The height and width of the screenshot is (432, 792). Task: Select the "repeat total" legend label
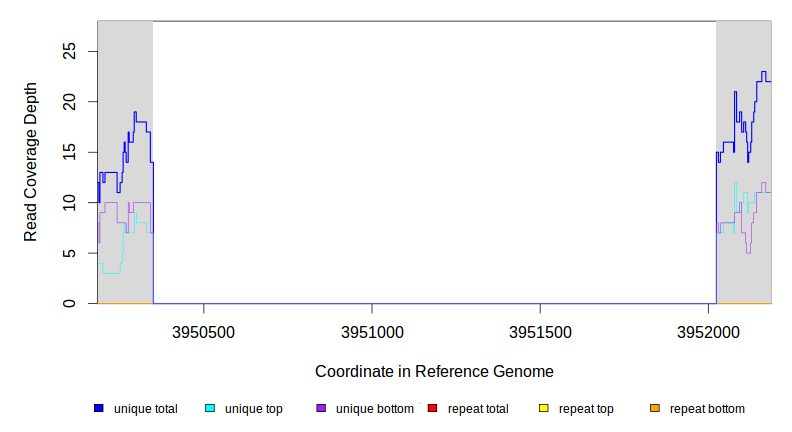pyautogui.click(x=478, y=409)
